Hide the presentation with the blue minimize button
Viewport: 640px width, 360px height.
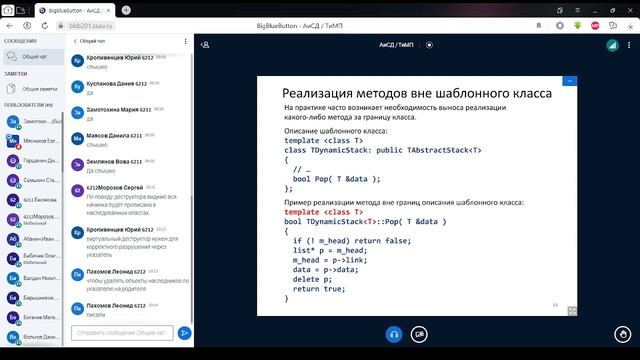(x=569, y=81)
